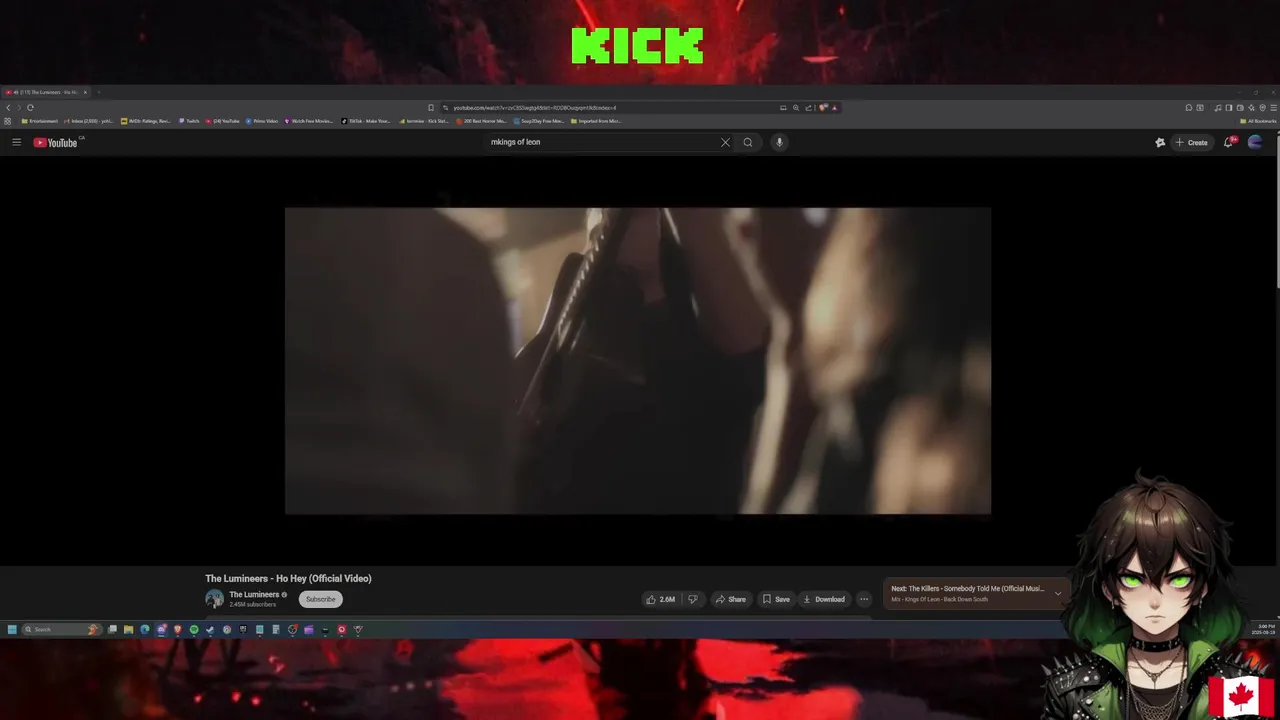Share the Ho Hey video

(x=730, y=599)
